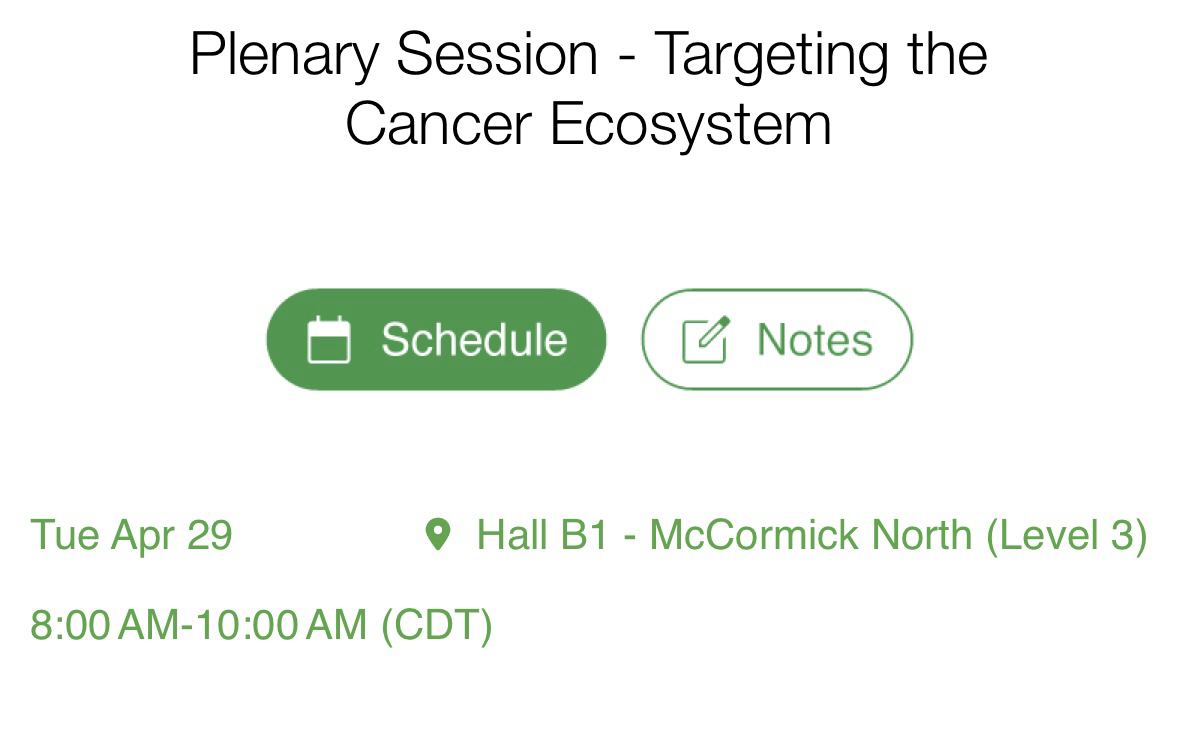
Task: Click the "(CDT)" time zone label
Action: coord(437,625)
